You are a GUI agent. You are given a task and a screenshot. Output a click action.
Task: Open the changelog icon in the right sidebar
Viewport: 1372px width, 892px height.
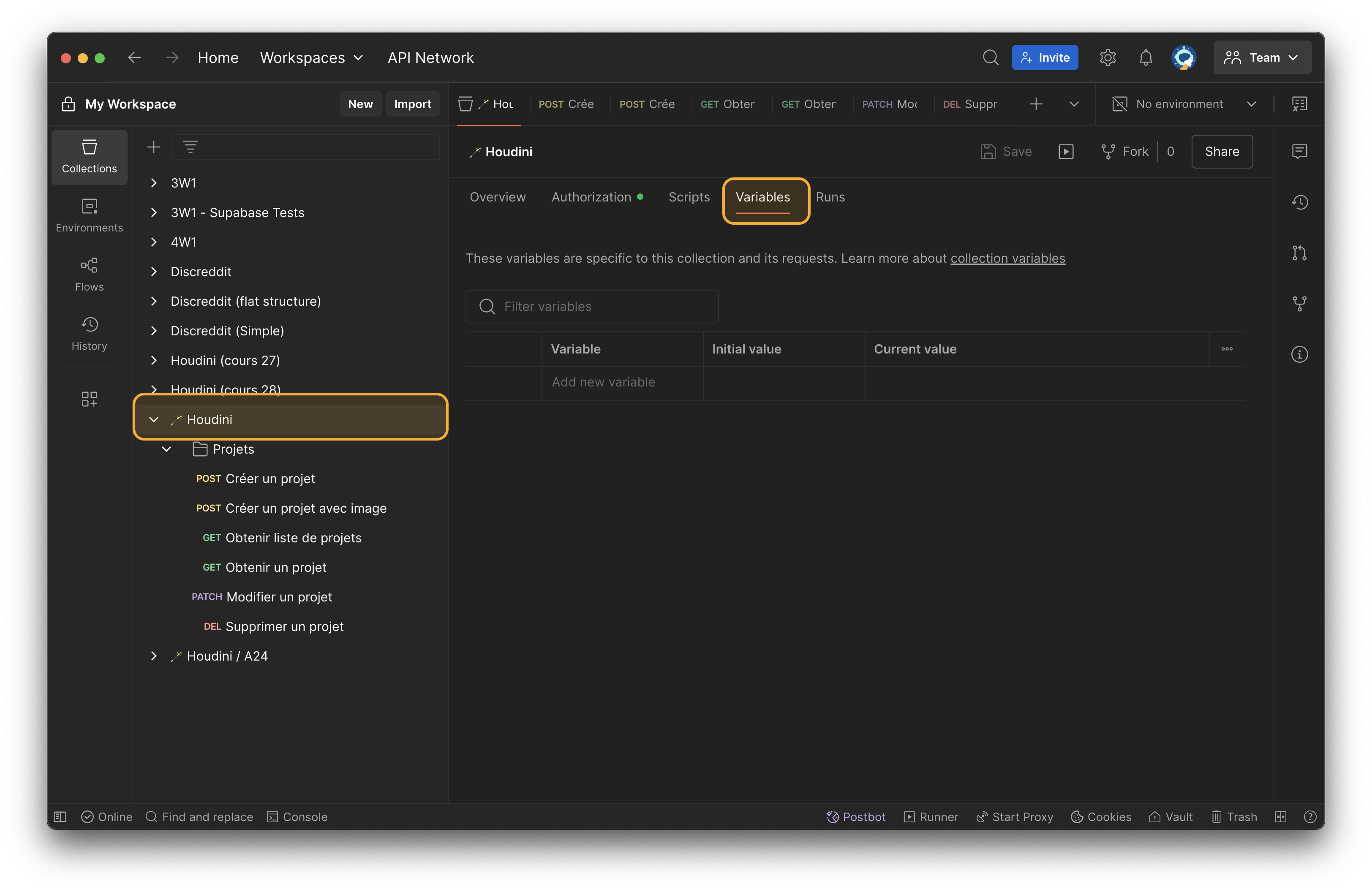[x=1299, y=202]
